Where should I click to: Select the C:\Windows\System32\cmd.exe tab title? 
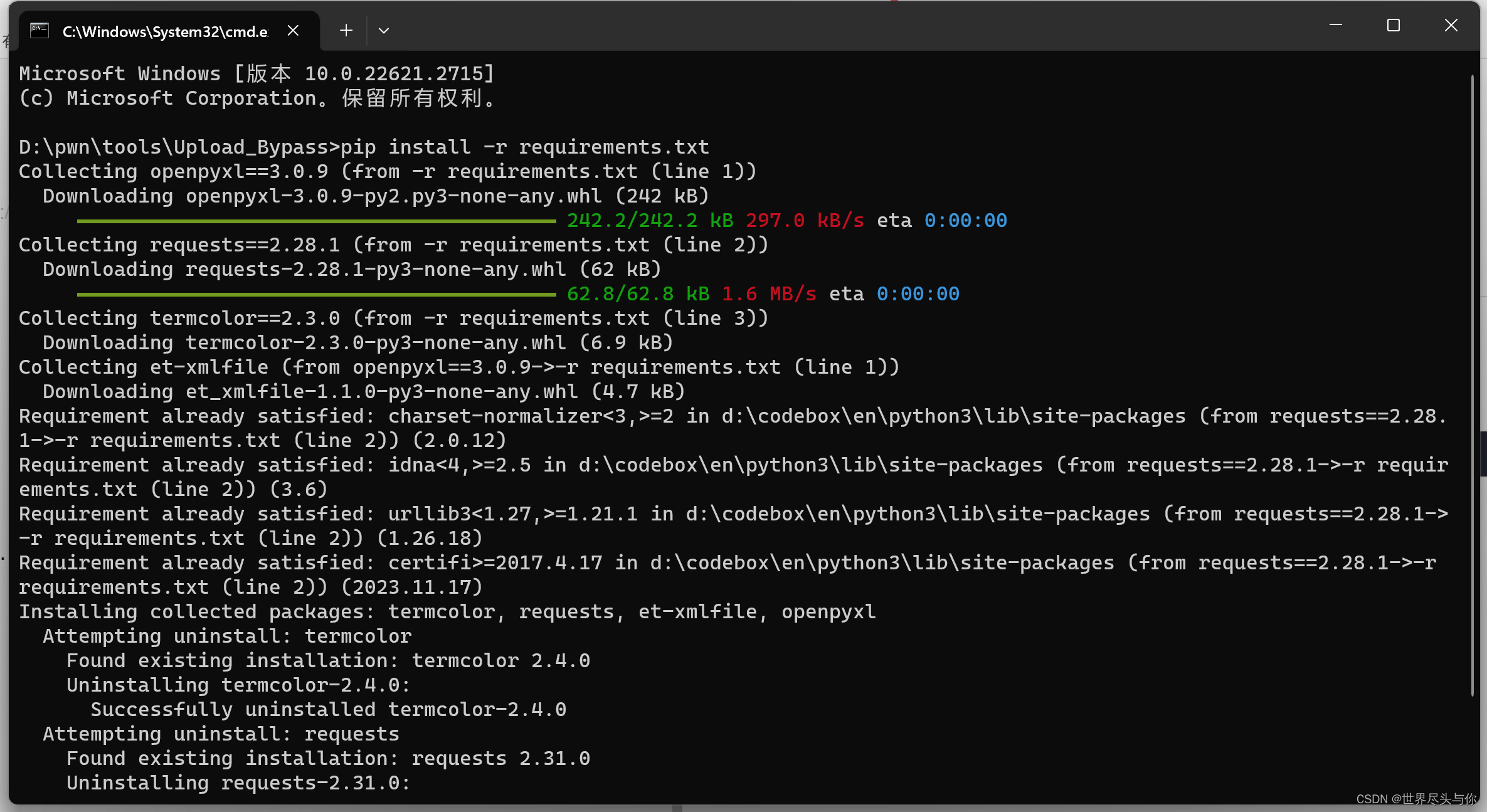pos(165,32)
